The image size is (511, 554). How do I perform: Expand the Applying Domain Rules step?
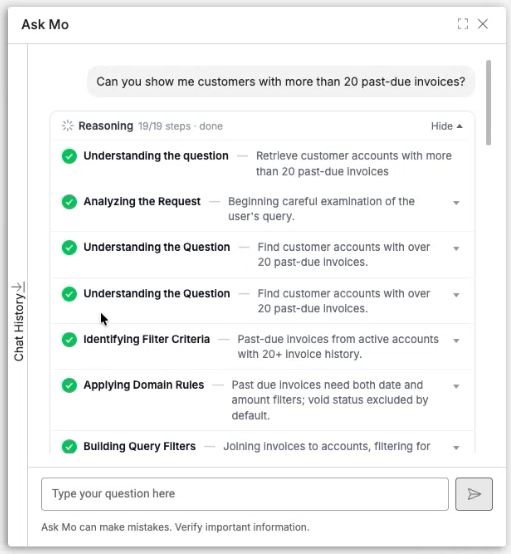456,387
